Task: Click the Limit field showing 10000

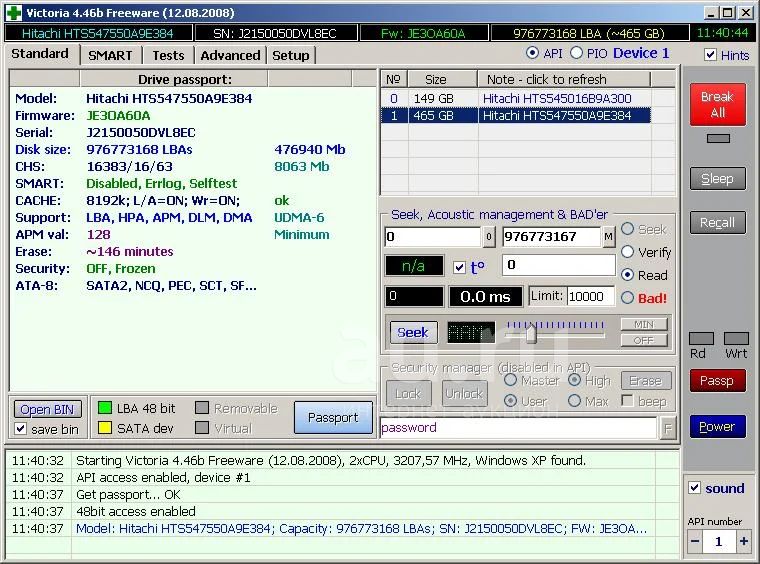Action: (x=591, y=296)
